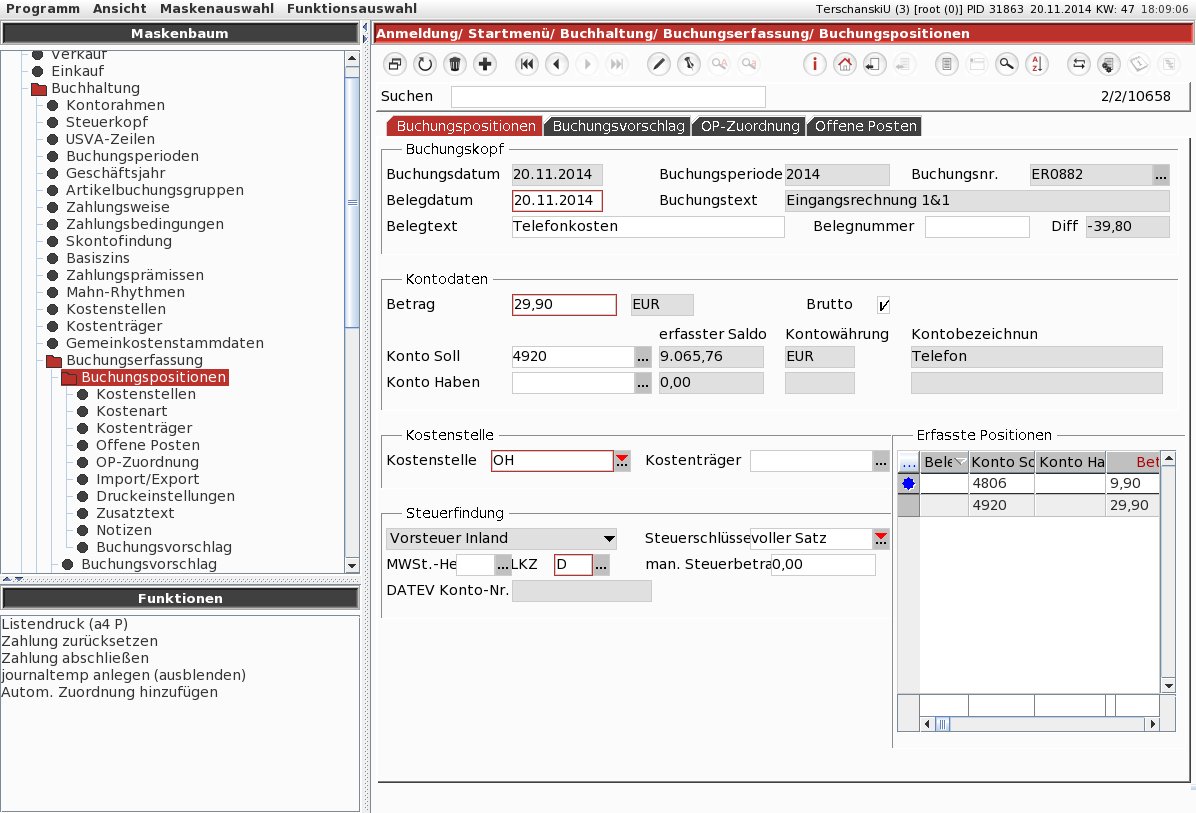The height and width of the screenshot is (813, 1196).
Task: Click the magnifier search icon in toolbar
Action: (x=1006, y=64)
